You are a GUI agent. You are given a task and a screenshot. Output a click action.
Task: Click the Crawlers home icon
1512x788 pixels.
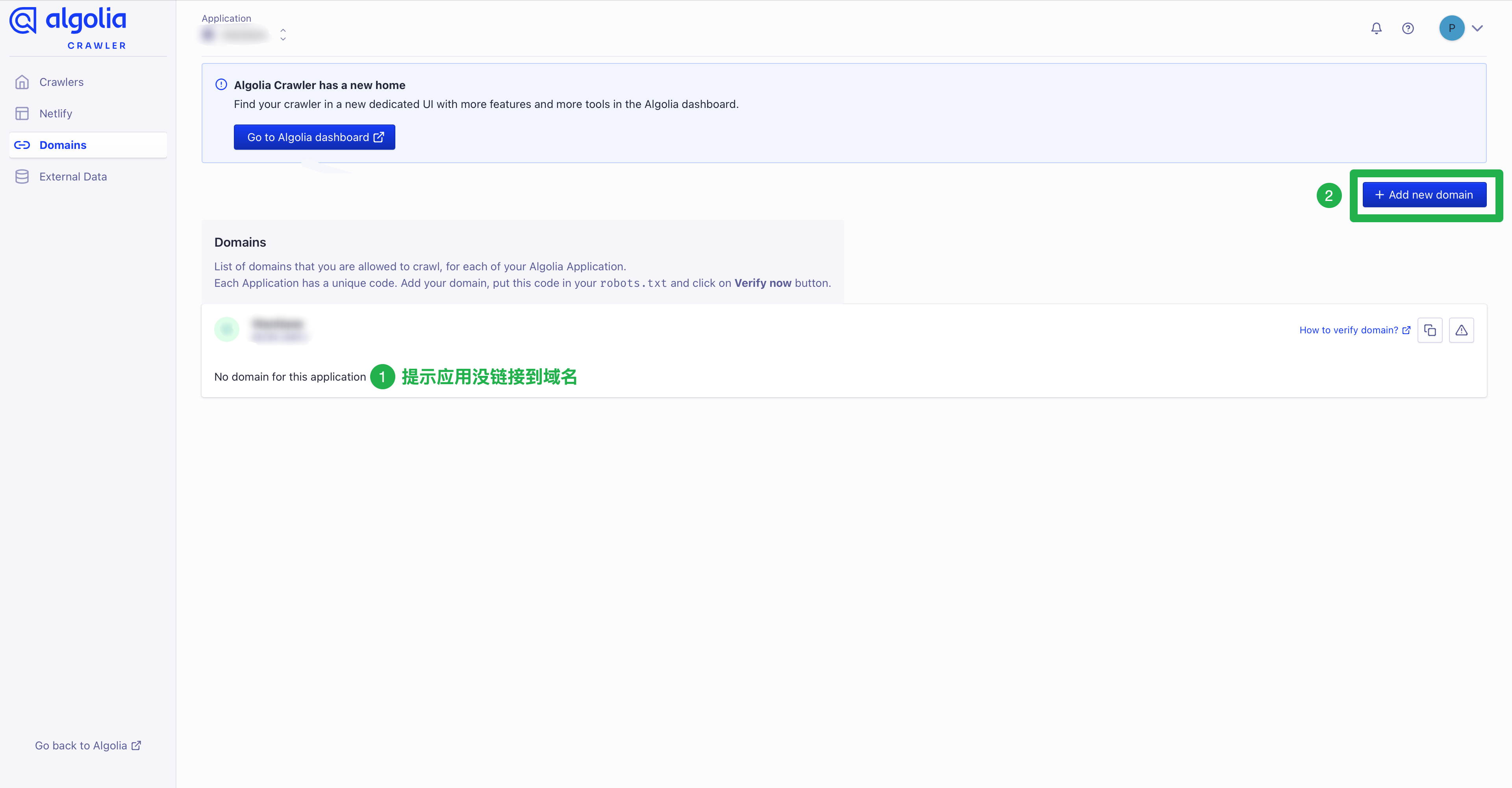pos(22,82)
